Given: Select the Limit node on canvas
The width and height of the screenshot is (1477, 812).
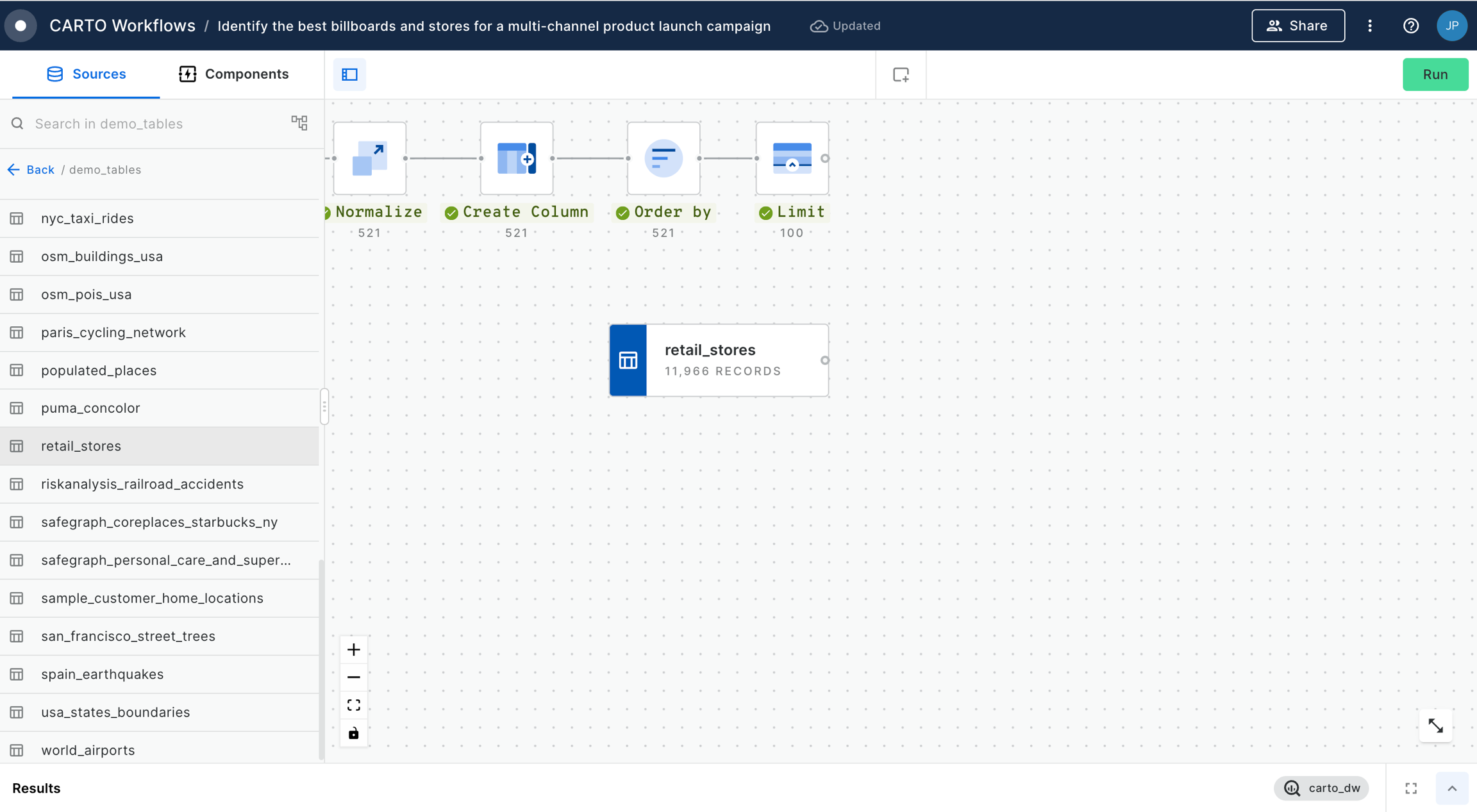Looking at the screenshot, I should click(x=792, y=158).
